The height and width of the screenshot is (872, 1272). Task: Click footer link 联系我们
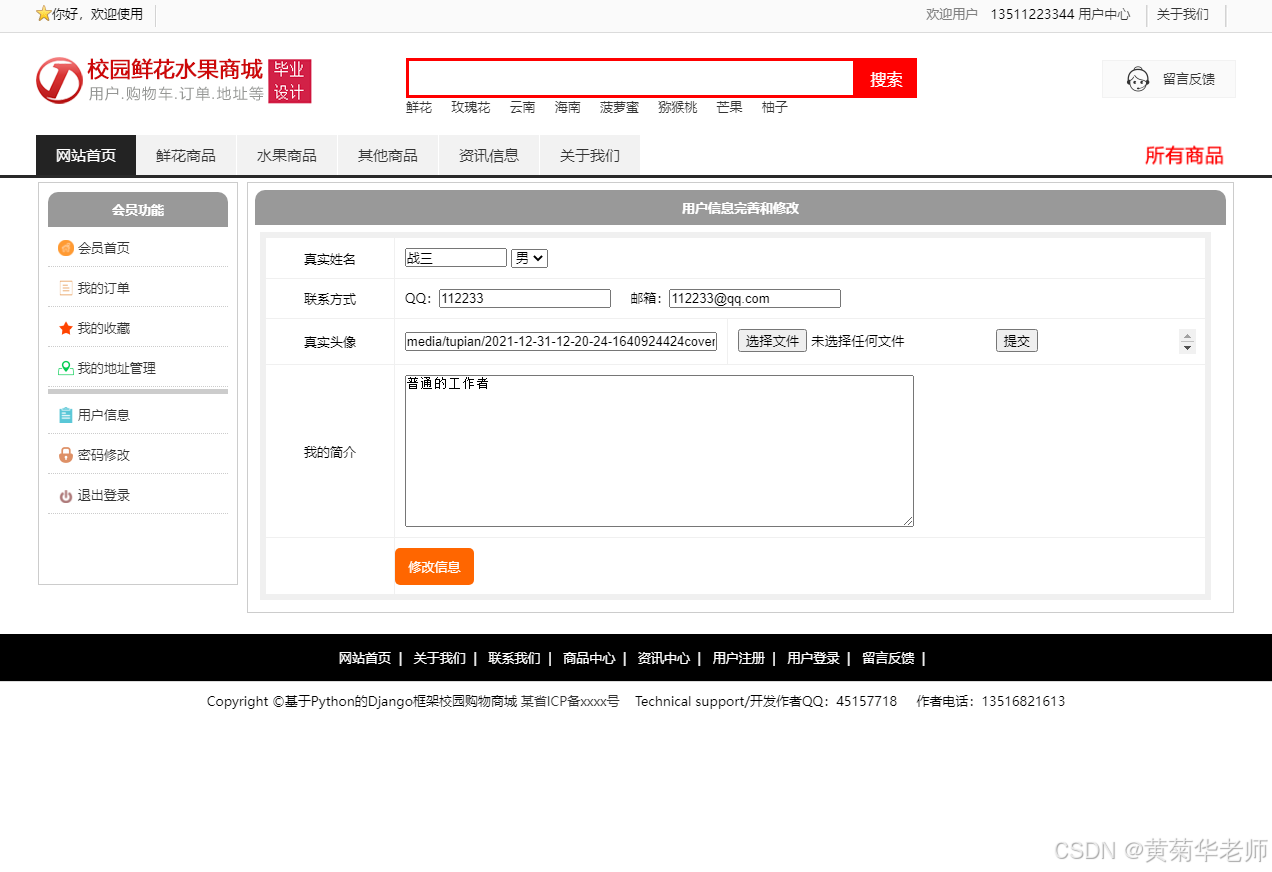514,658
